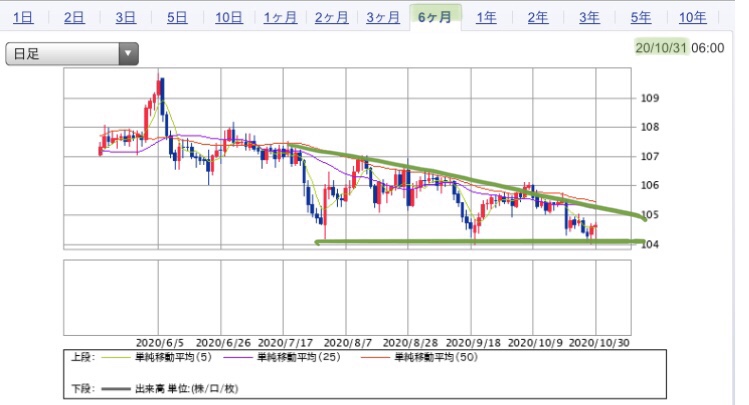Screen dimensions: 749x405
Task: Click the 109 price axis label
Action: (650, 98)
